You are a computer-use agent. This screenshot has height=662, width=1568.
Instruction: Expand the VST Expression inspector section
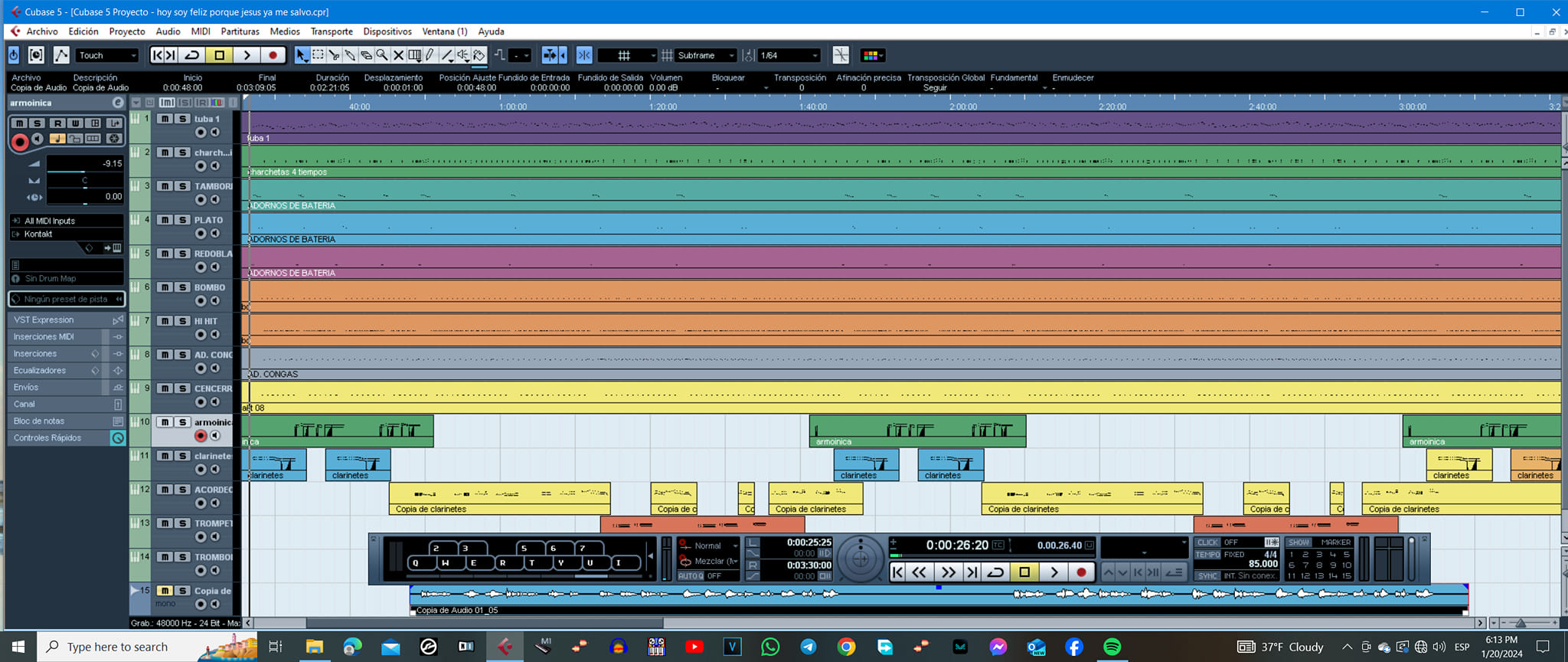point(67,320)
